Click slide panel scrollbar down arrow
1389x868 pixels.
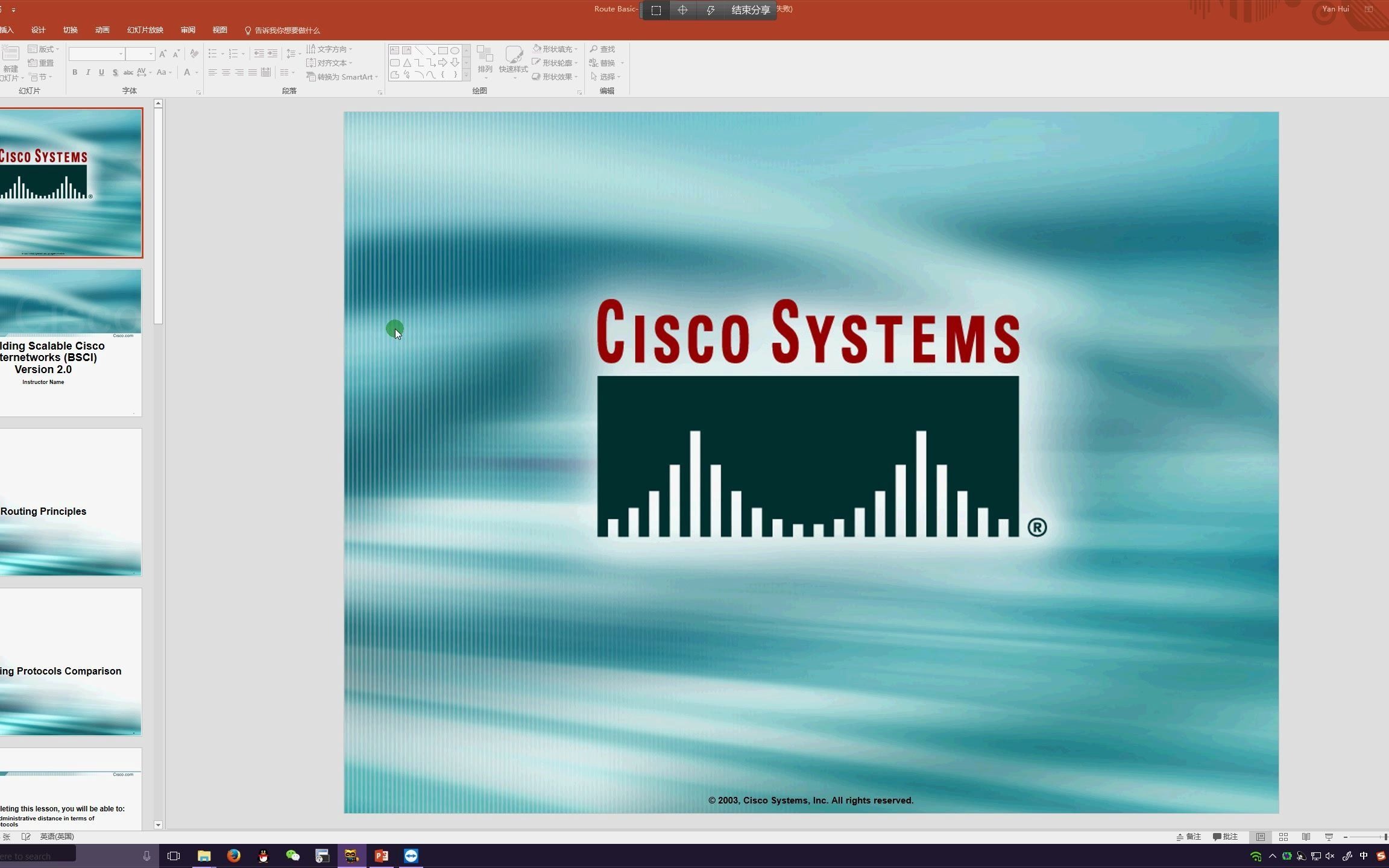[x=158, y=825]
